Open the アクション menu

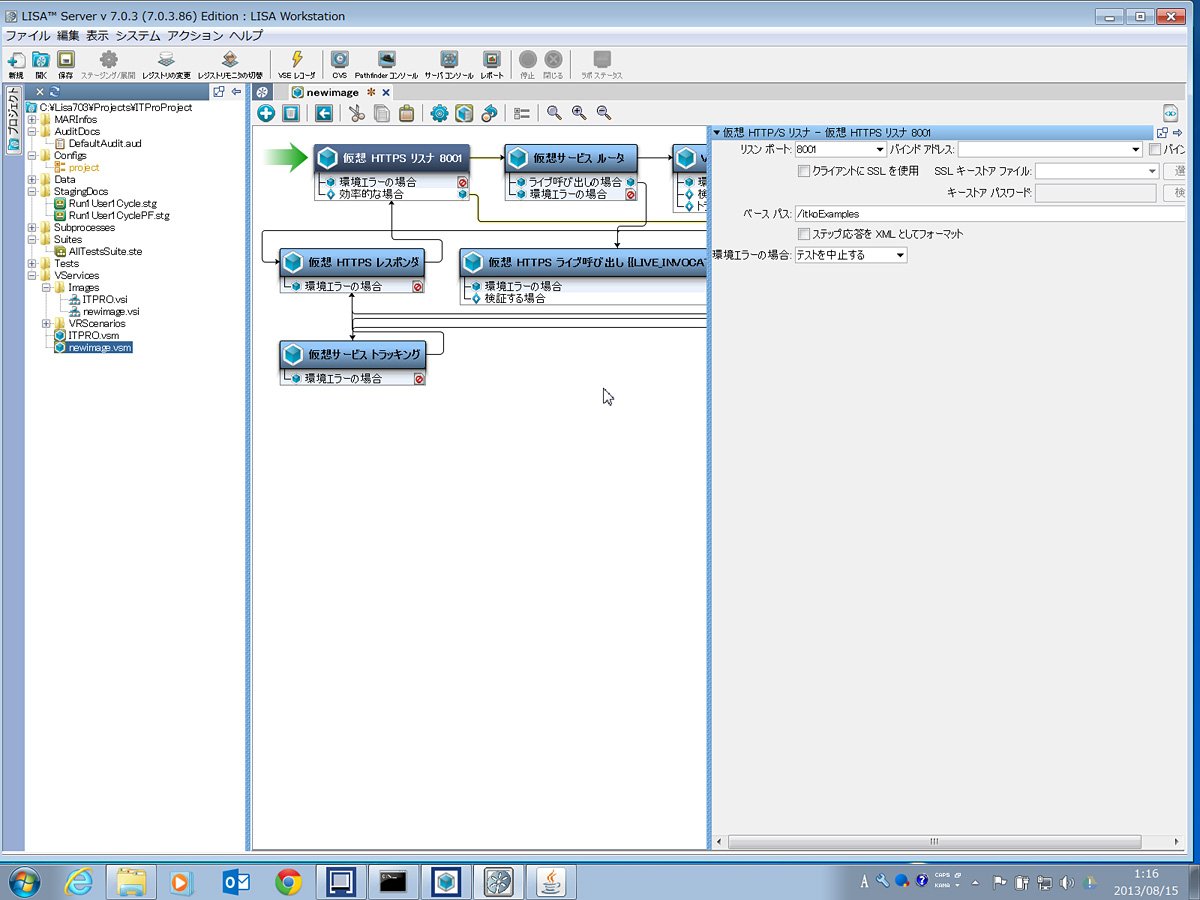coord(195,35)
